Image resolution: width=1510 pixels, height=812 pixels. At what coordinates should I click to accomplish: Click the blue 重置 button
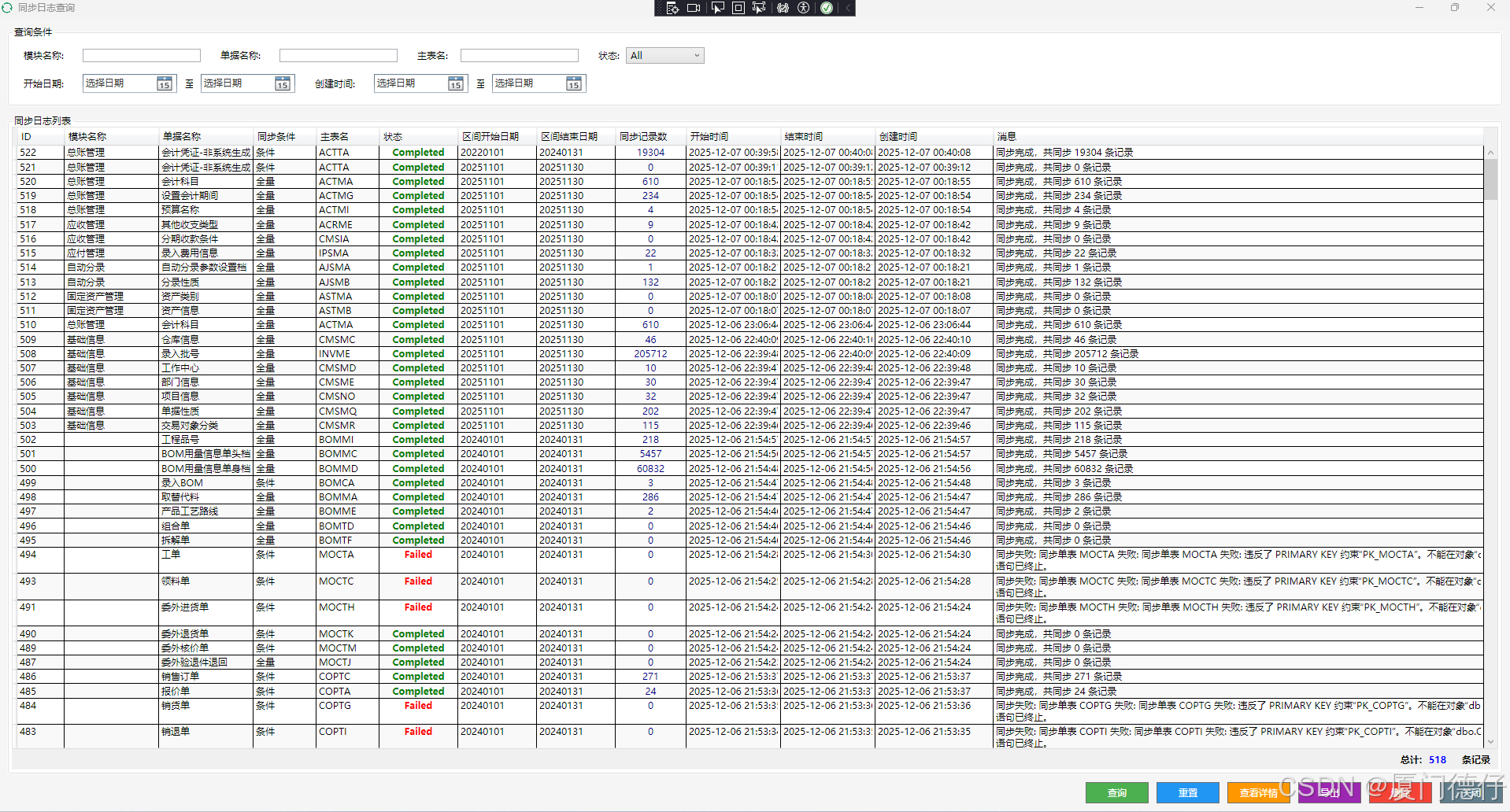(x=1187, y=793)
